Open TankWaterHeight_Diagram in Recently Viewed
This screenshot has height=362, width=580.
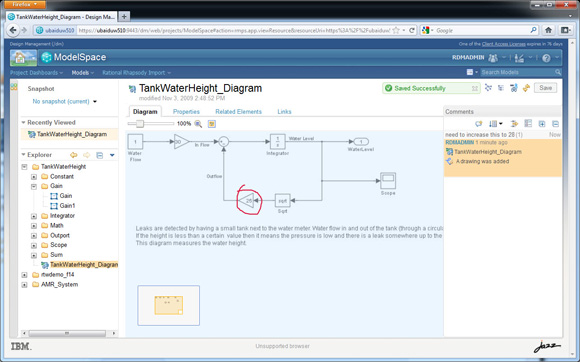coord(72,134)
